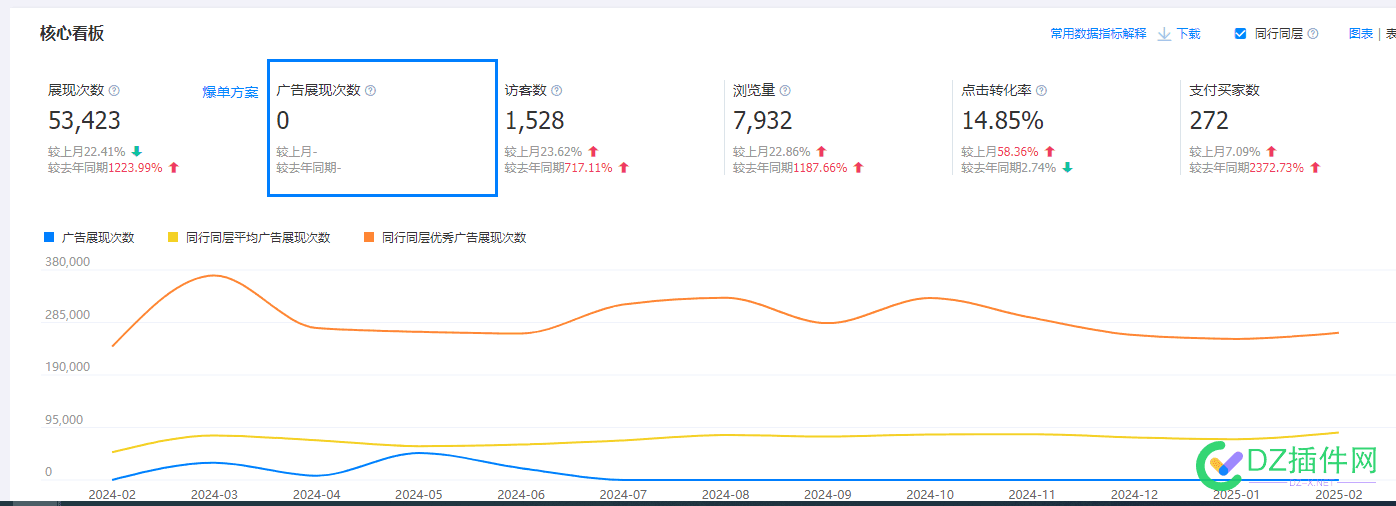
Task: Switch to 图表 view
Action: (1361, 33)
